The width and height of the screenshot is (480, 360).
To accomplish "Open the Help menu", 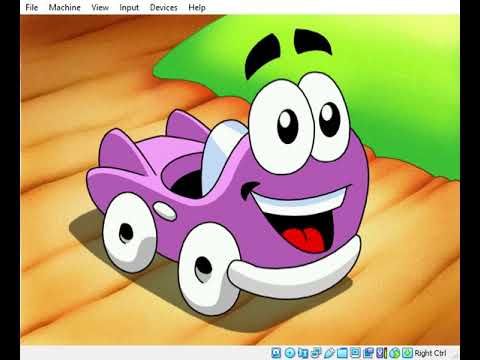I will 197,7.
